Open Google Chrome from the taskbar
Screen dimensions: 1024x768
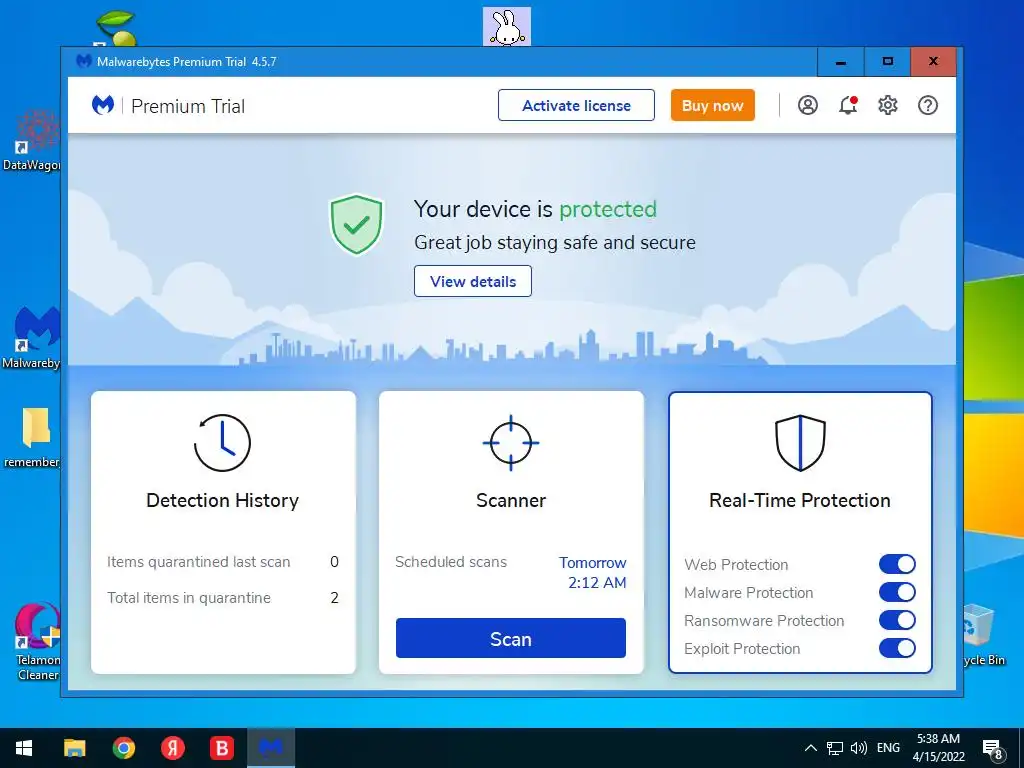pos(123,748)
